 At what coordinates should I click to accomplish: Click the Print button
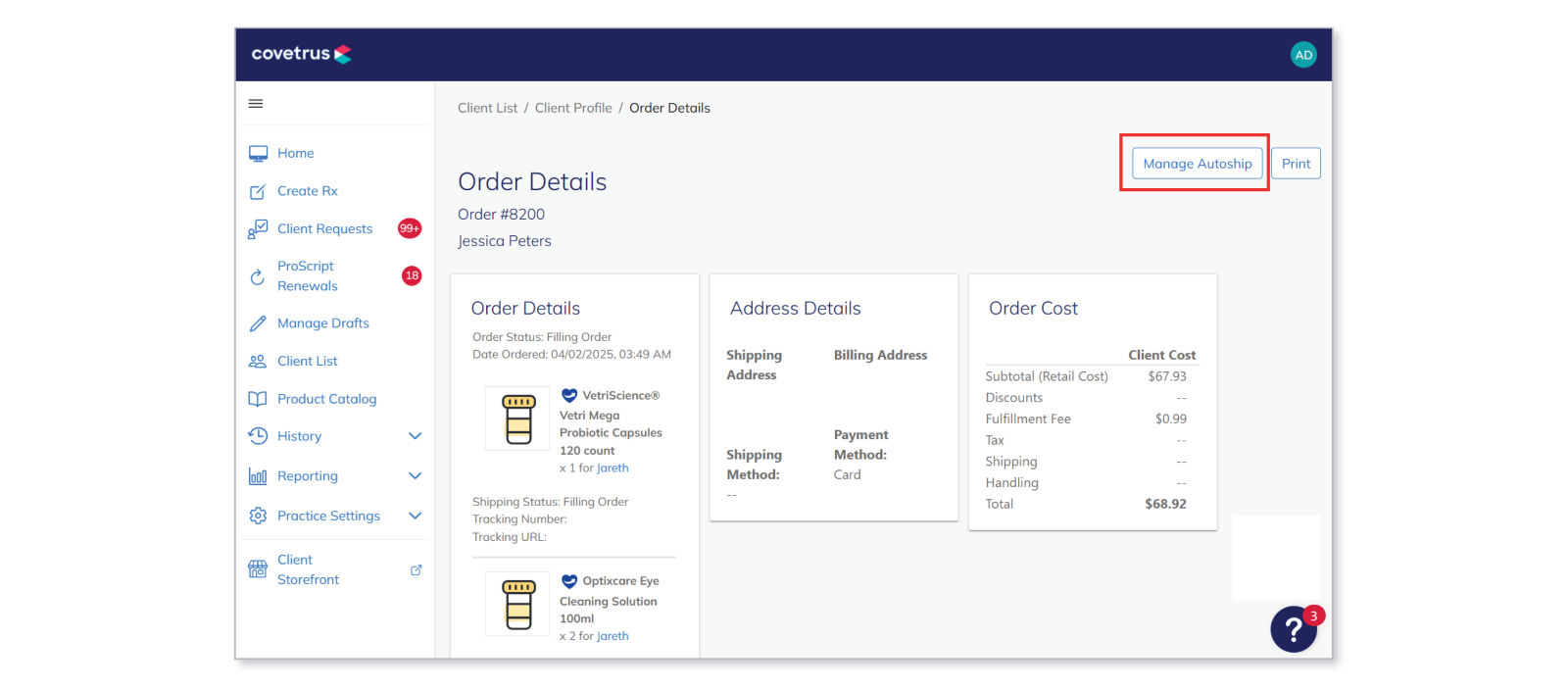click(x=1296, y=164)
